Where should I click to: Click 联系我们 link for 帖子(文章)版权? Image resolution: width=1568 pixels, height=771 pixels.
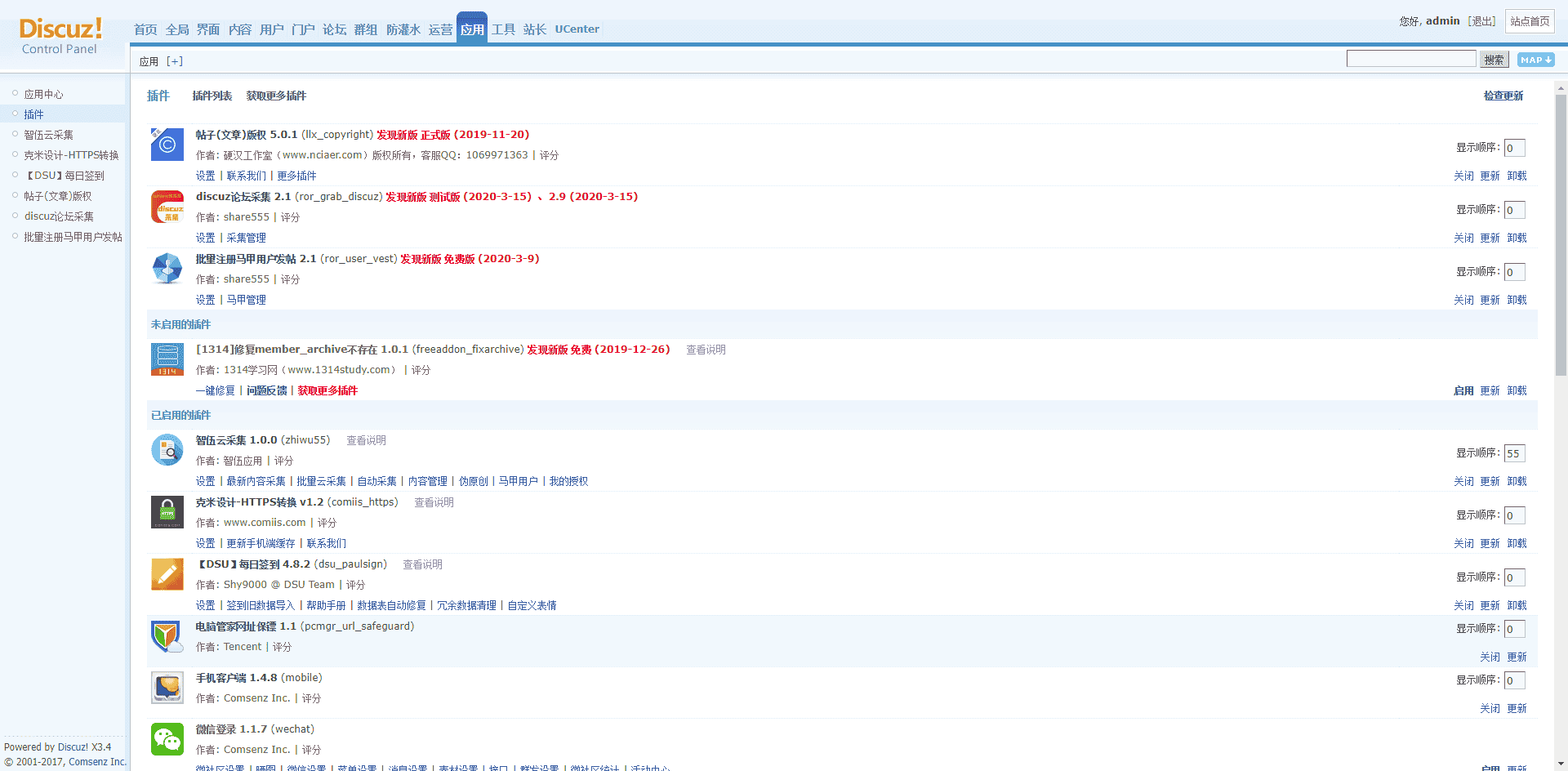coord(246,176)
